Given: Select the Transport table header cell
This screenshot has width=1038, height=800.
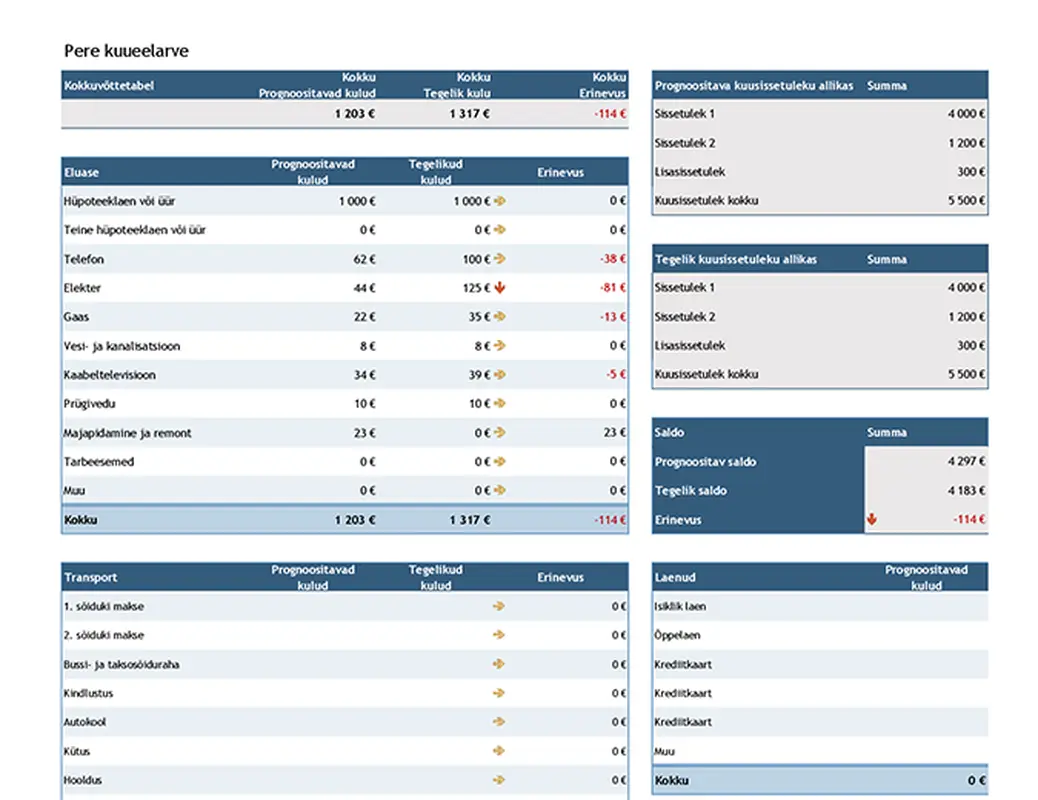Looking at the screenshot, I should coord(91,577).
